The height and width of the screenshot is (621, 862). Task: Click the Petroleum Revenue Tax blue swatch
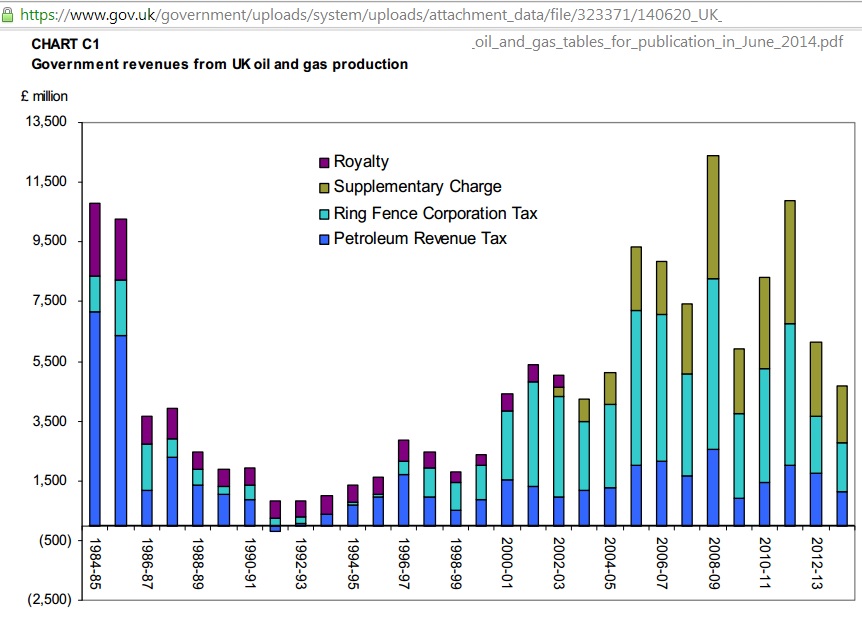tap(324, 239)
